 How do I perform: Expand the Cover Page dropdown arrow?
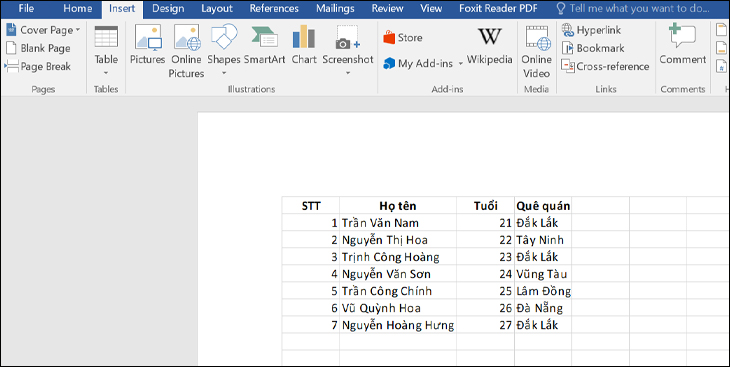click(x=78, y=30)
